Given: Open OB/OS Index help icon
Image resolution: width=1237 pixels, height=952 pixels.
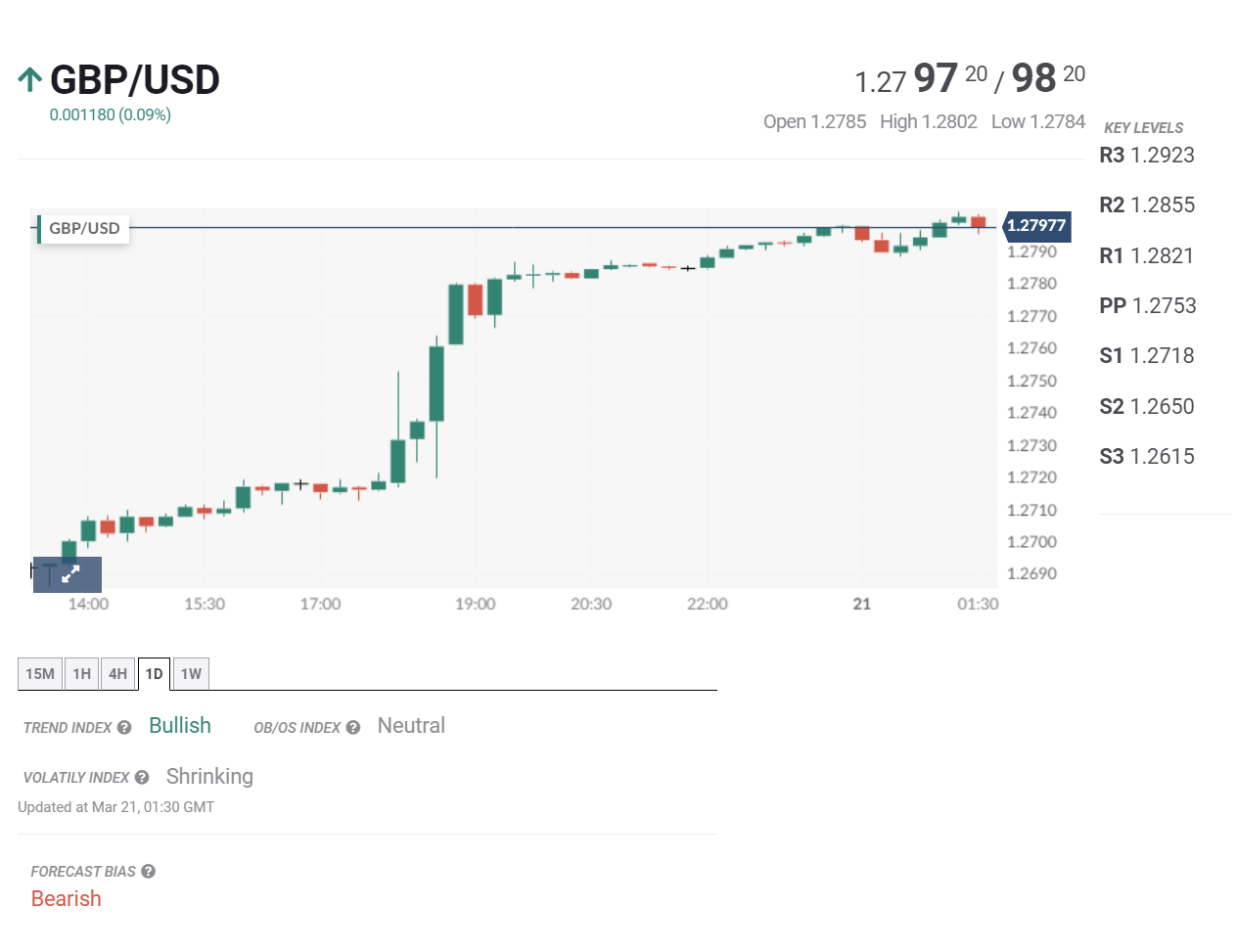Looking at the screenshot, I should pyautogui.click(x=353, y=728).
